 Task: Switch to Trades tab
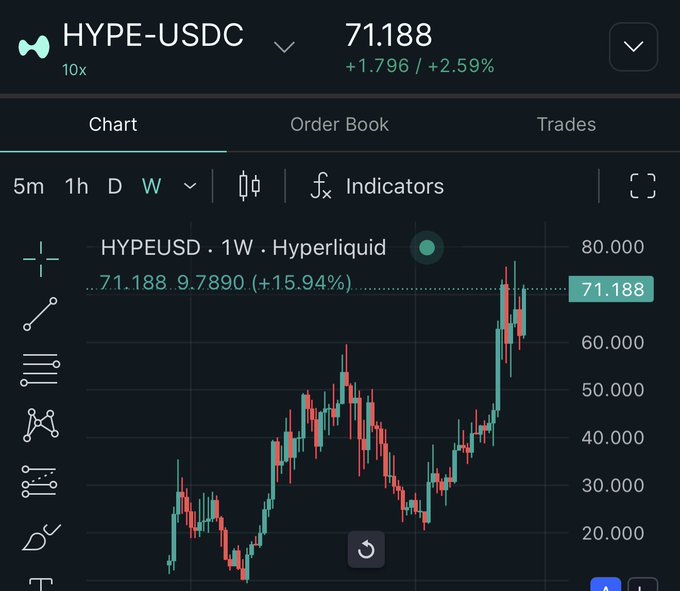point(566,124)
